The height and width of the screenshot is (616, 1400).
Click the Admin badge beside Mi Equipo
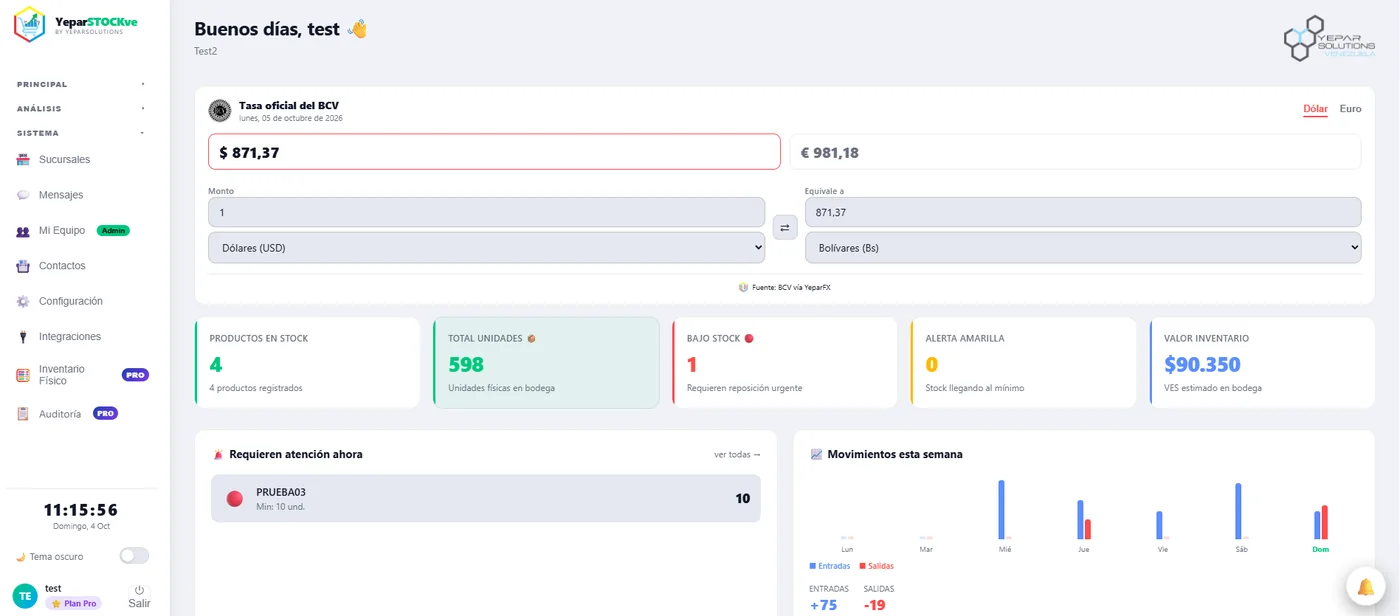(113, 231)
